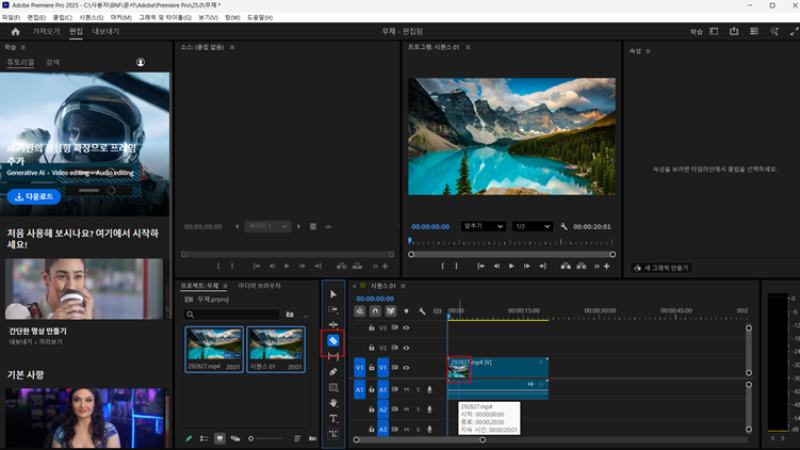Open Program monitor button editor plus icon
Viewport: 800px width, 450px height.
607,266
